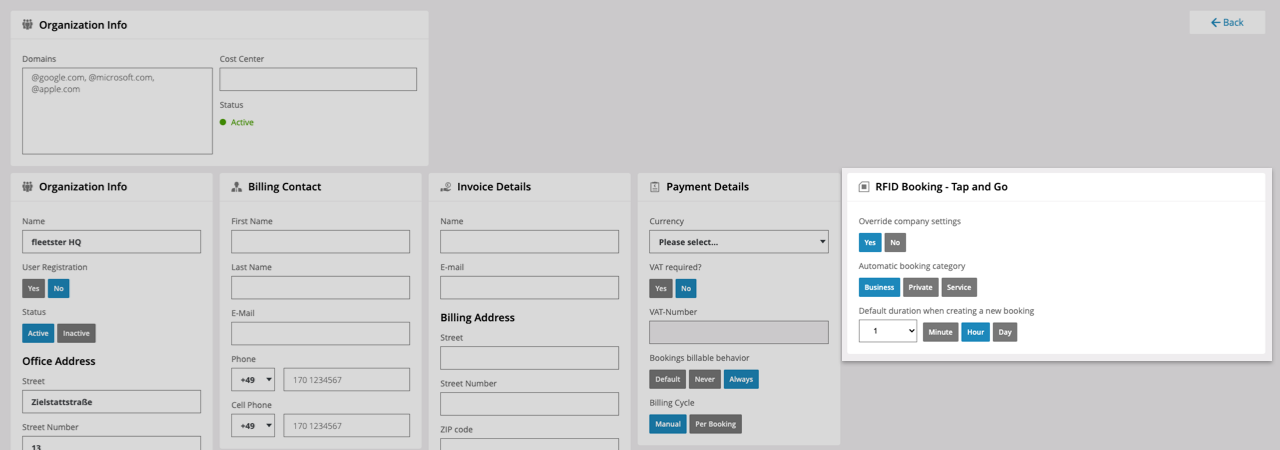Click the Cell Phone number input field
Image resolution: width=1280 pixels, height=450 pixels.
(x=347, y=426)
